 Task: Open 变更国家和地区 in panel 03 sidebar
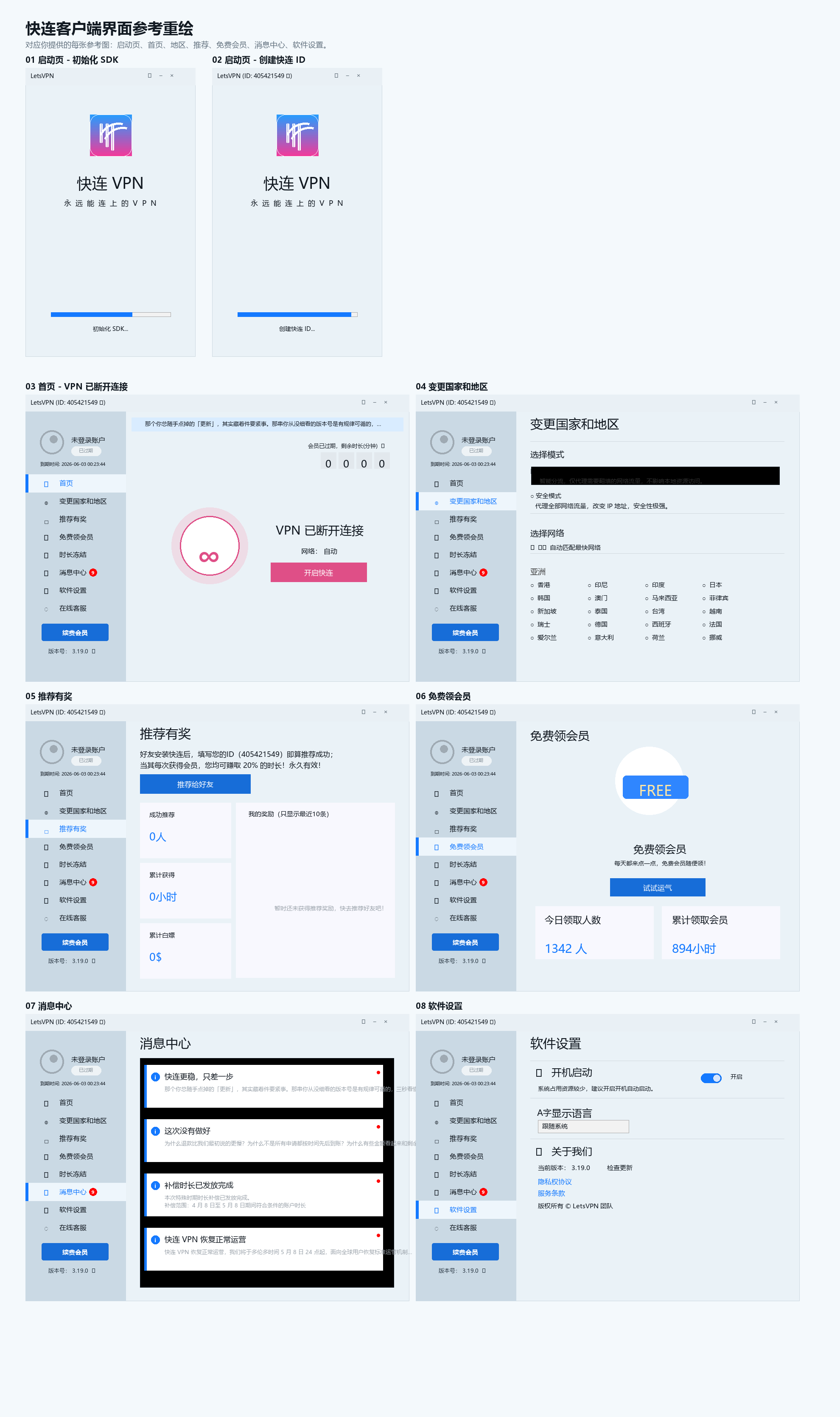click(76, 501)
